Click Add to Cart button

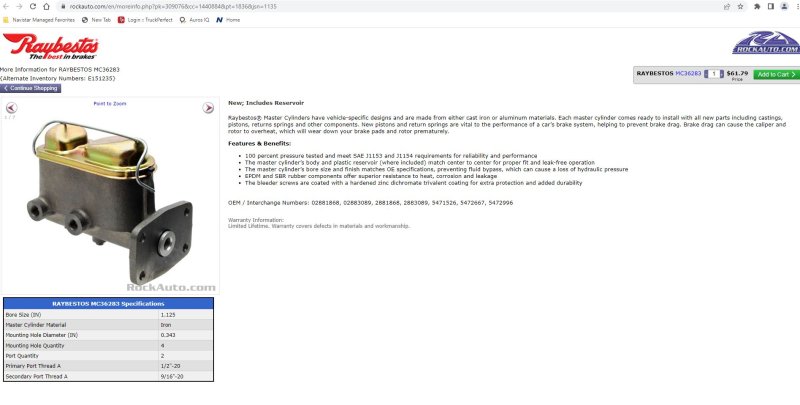point(777,74)
